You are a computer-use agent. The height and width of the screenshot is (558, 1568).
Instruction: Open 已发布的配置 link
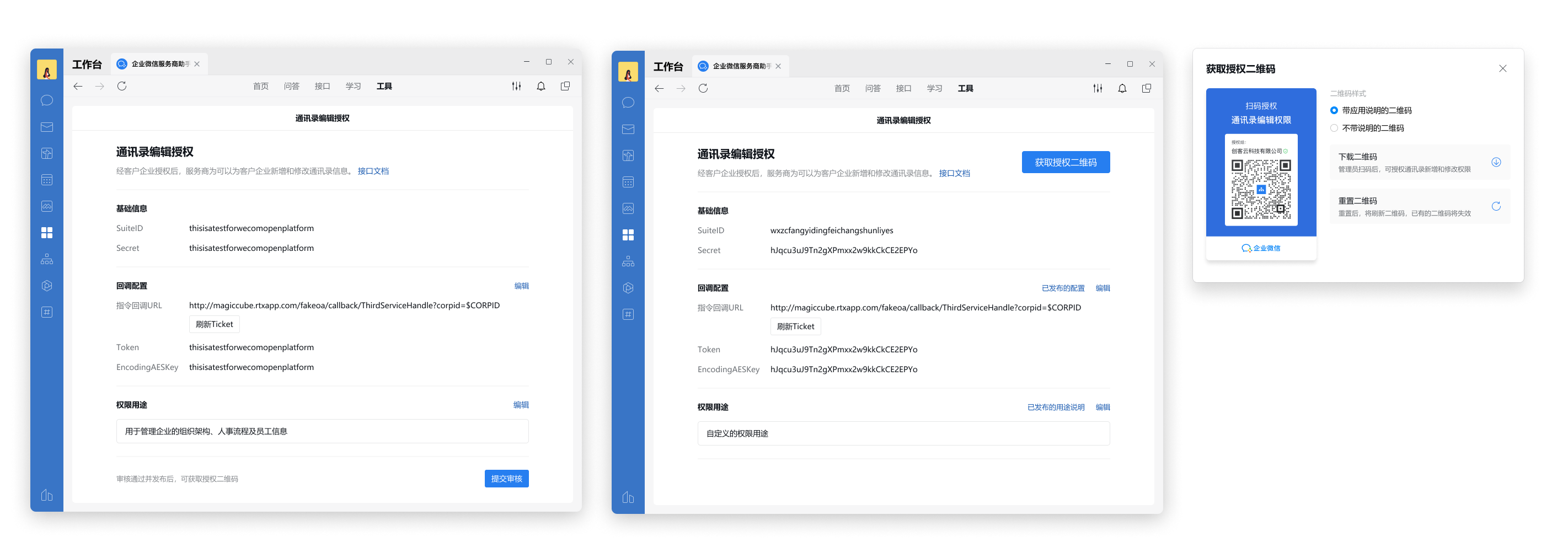pos(1063,288)
